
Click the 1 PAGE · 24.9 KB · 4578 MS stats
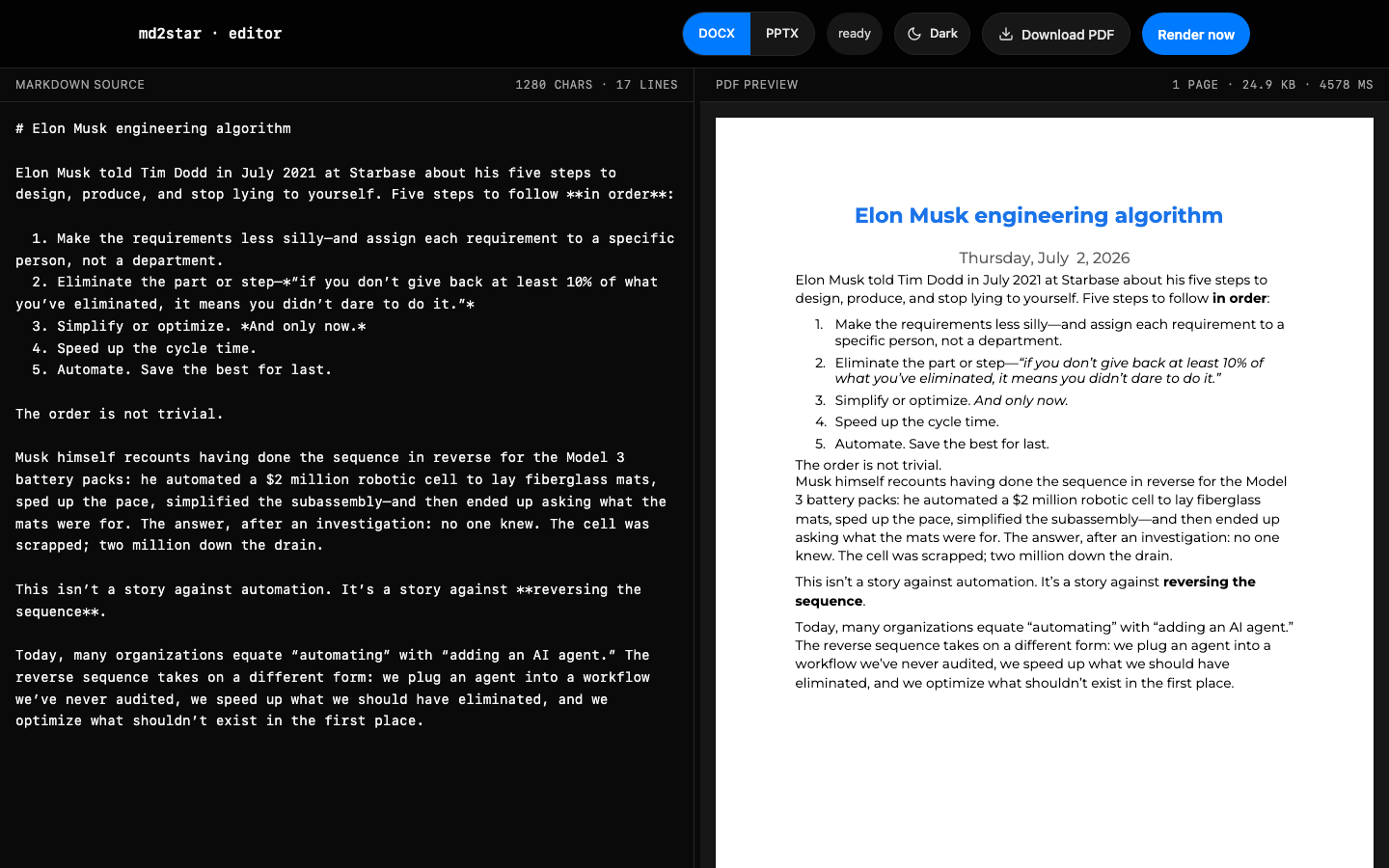tap(1272, 85)
